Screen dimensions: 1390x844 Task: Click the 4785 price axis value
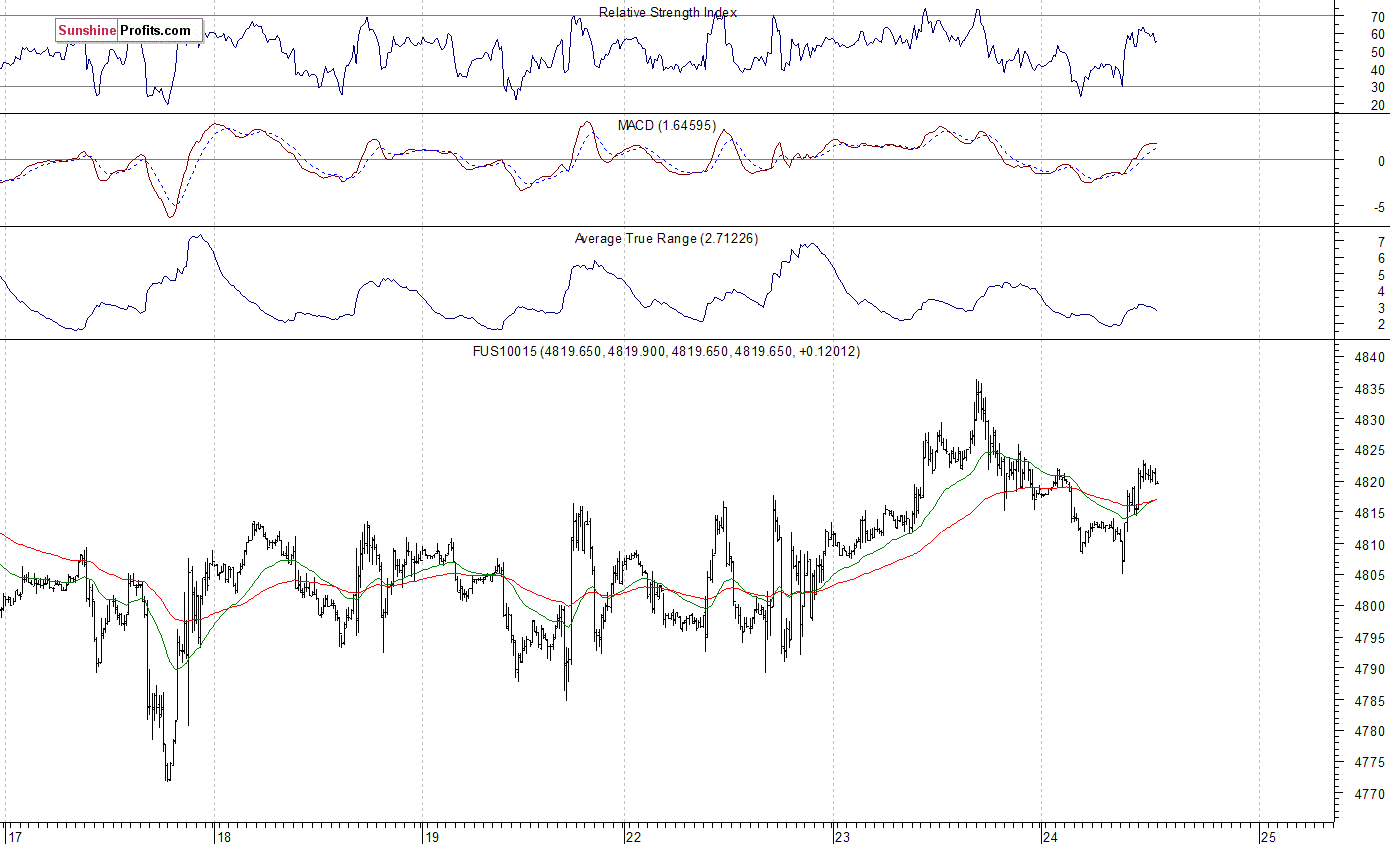click(x=1372, y=701)
